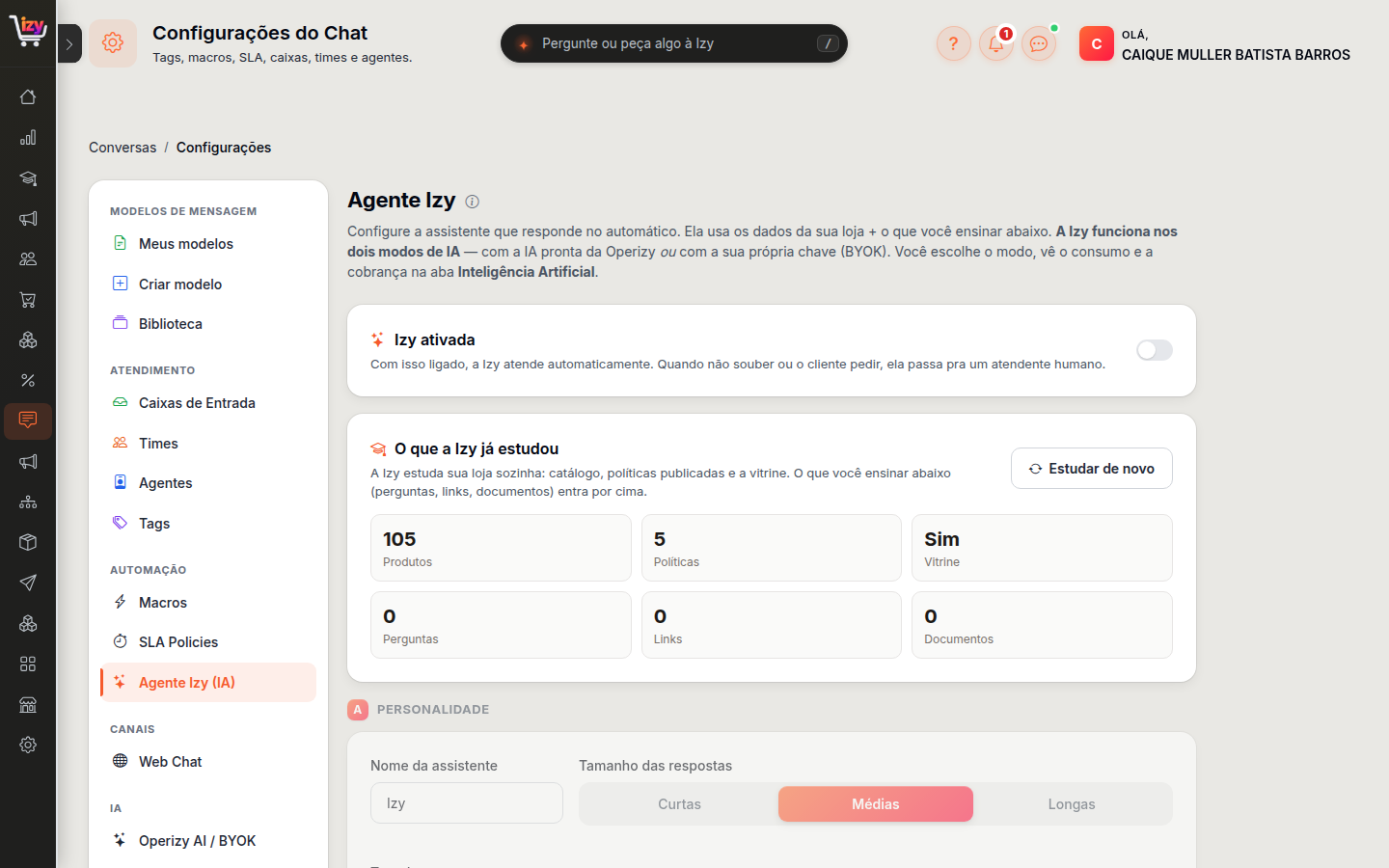Viewport: 1389px width, 868px height.
Task: Click the slash shortcut key badge
Action: tap(828, 43)
